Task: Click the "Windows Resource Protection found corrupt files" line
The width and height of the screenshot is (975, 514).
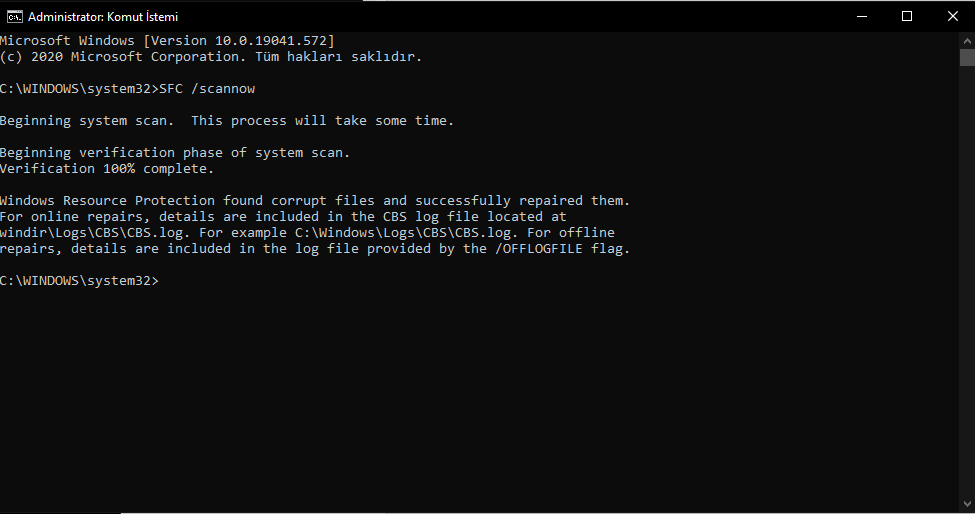Action: coord(187,201)
